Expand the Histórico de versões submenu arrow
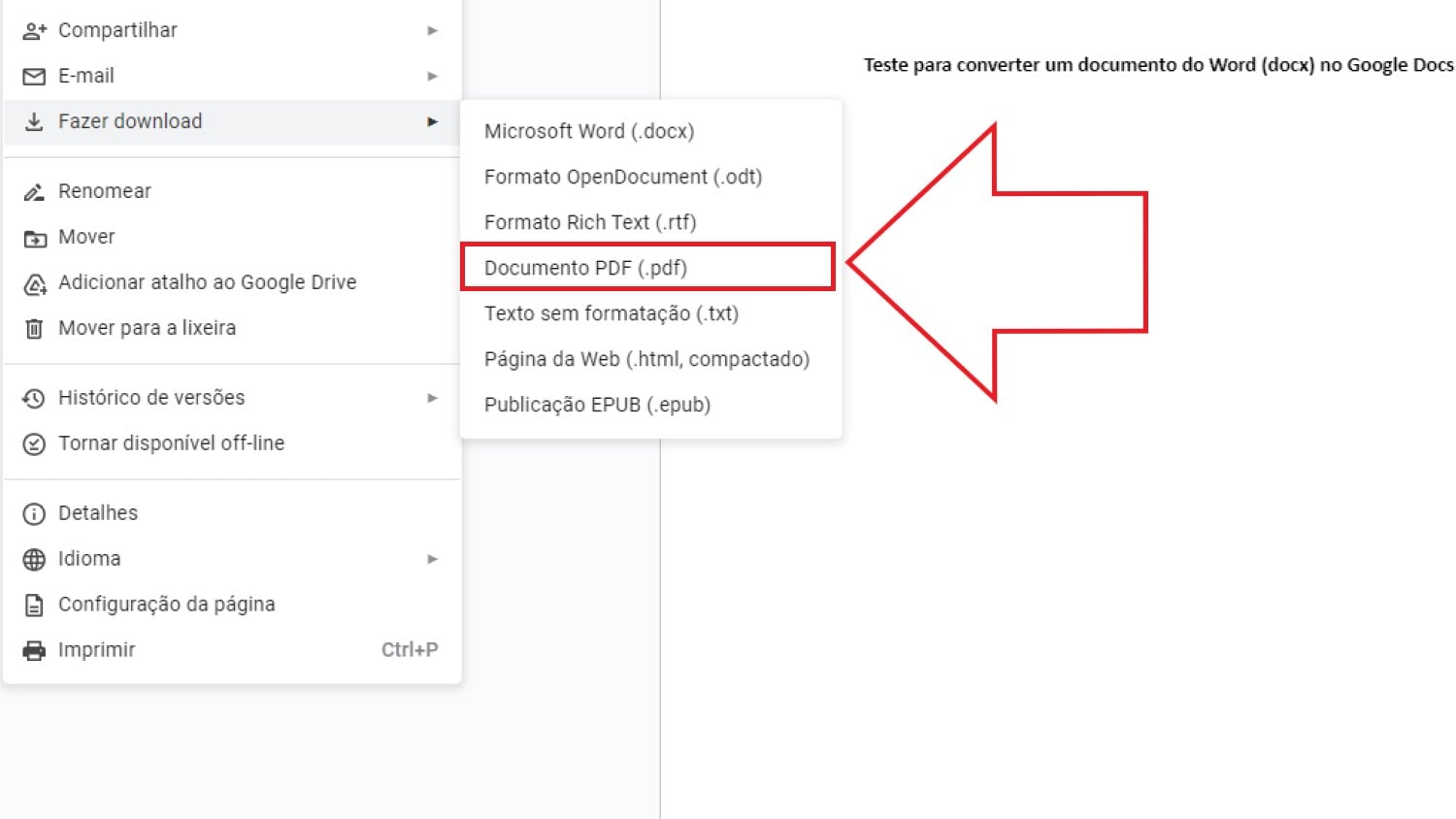 (x=432, y=398)
